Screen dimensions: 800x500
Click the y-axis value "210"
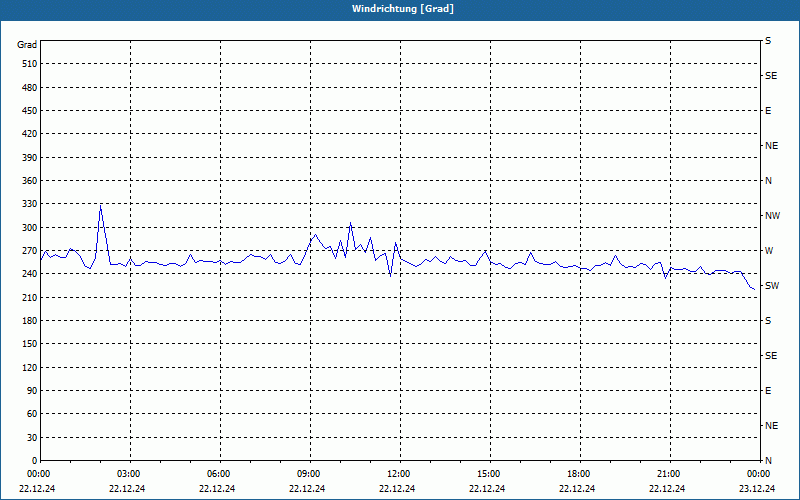coord(30,297)
